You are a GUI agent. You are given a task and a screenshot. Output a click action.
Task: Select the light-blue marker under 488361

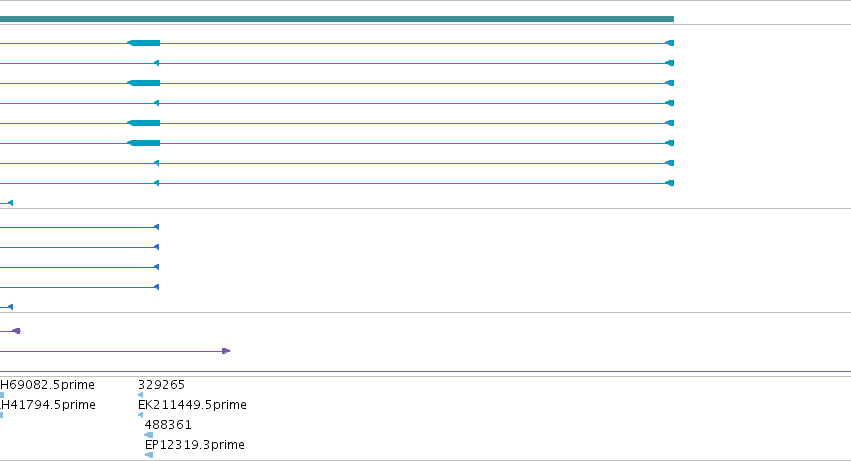[x=148, y=435]
